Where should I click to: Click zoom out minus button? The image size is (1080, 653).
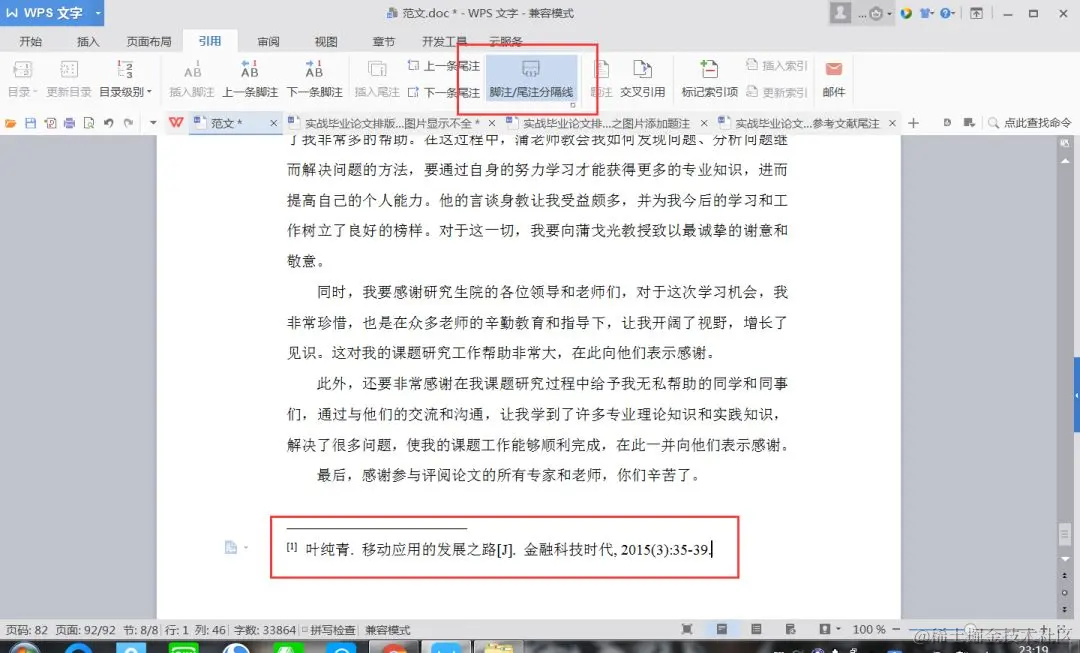[x=896, y=629]
